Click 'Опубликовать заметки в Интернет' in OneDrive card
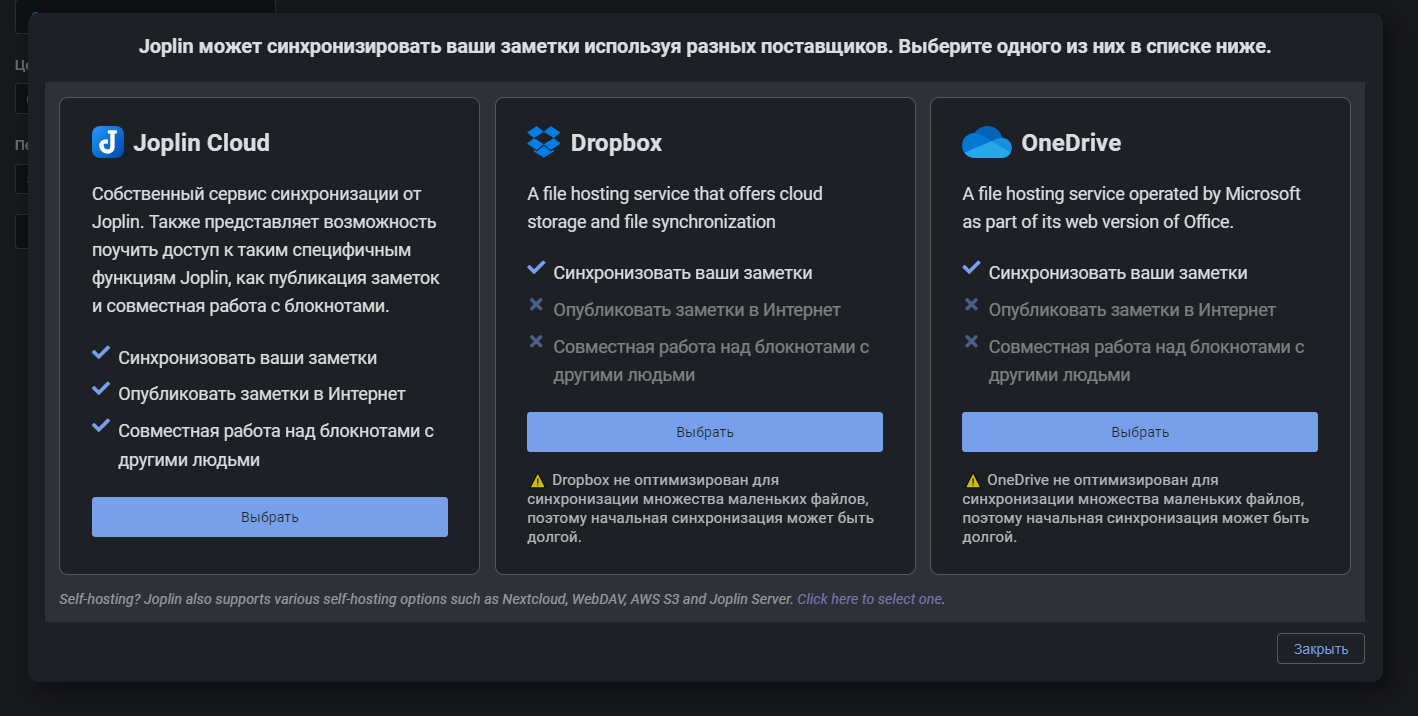Image resolution: width=1418 pixels, height=716 pixels. click(x=1132, y=310)
